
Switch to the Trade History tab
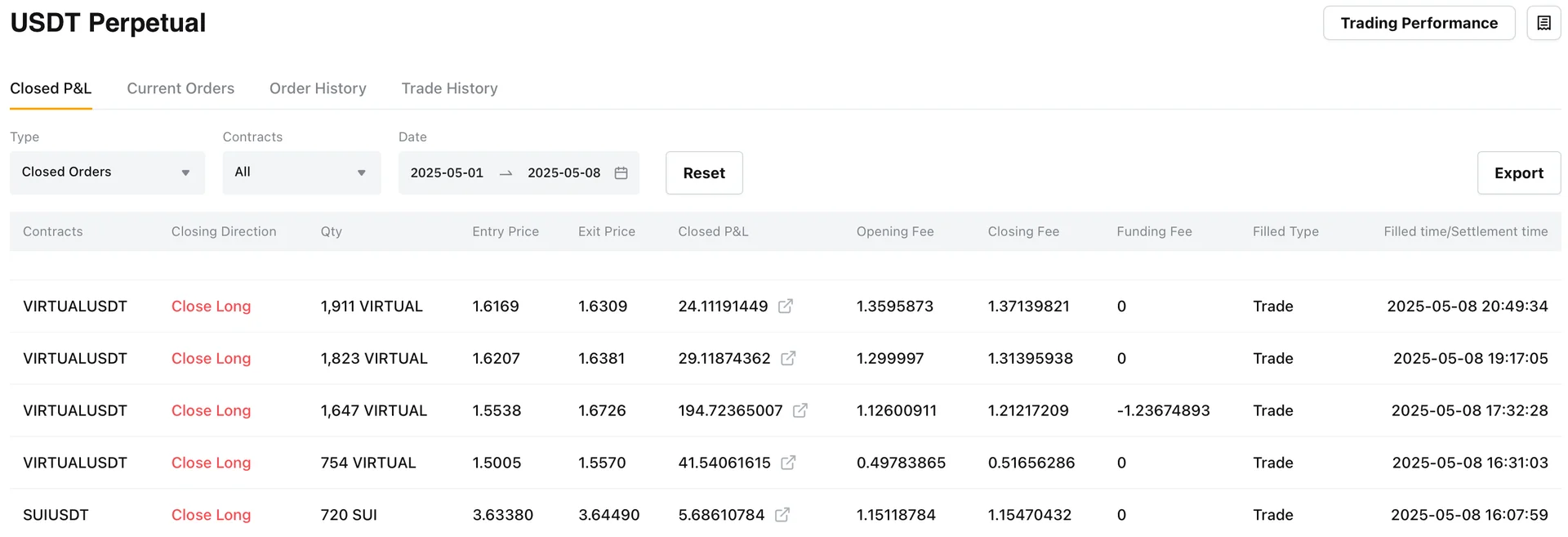449,88
